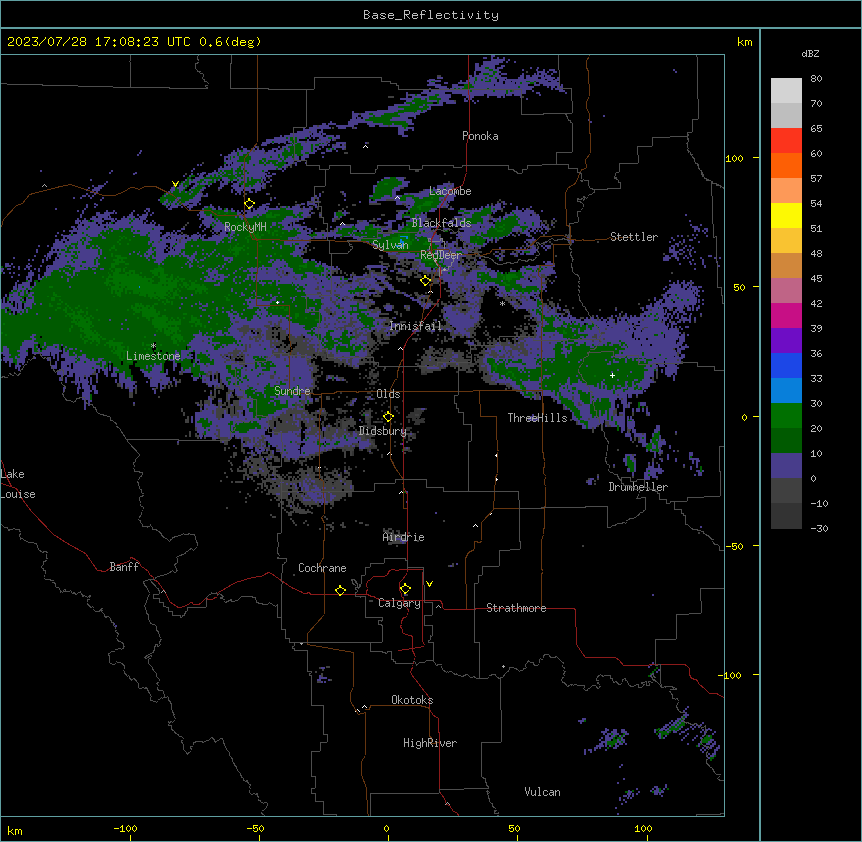Click the yellow v marker northeast of Calgary

point(429,584)
